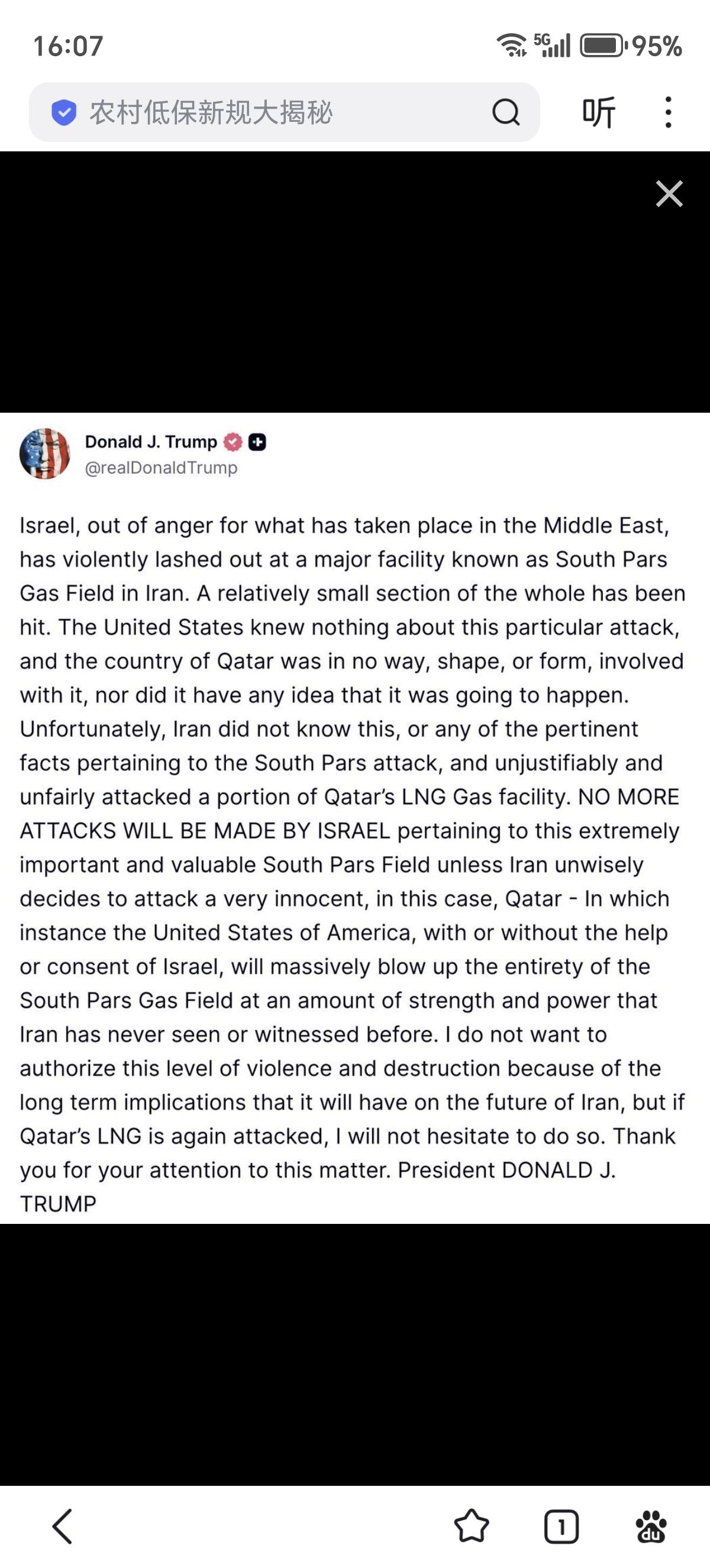
Task: Click the magnifier search icon
Action: click(505, 112)
